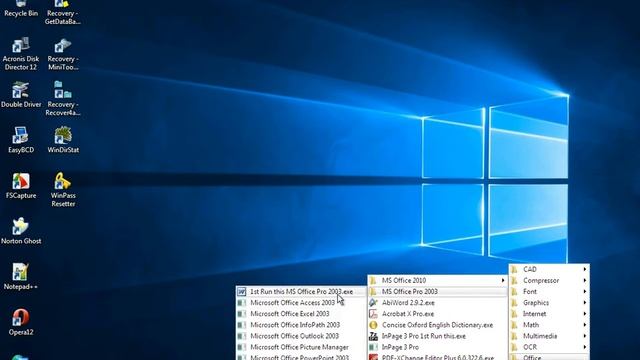Select the Double Driver desktop shortcut
This screenshot has height=360, width=640.
[21, 95]
